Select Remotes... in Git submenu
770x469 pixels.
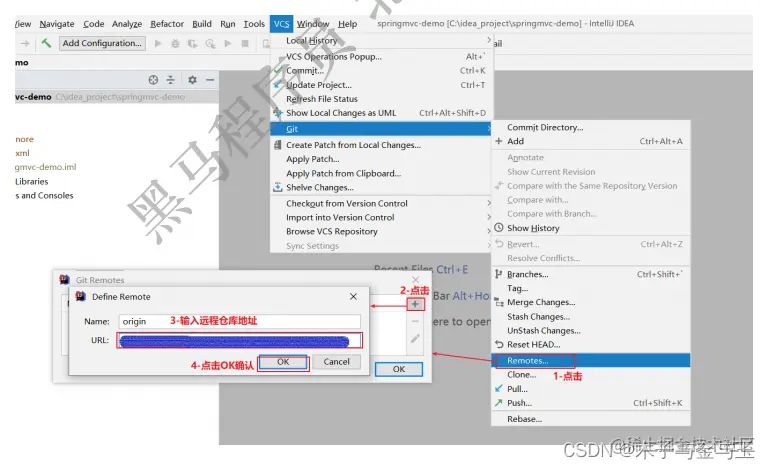[x=591, y=360]
